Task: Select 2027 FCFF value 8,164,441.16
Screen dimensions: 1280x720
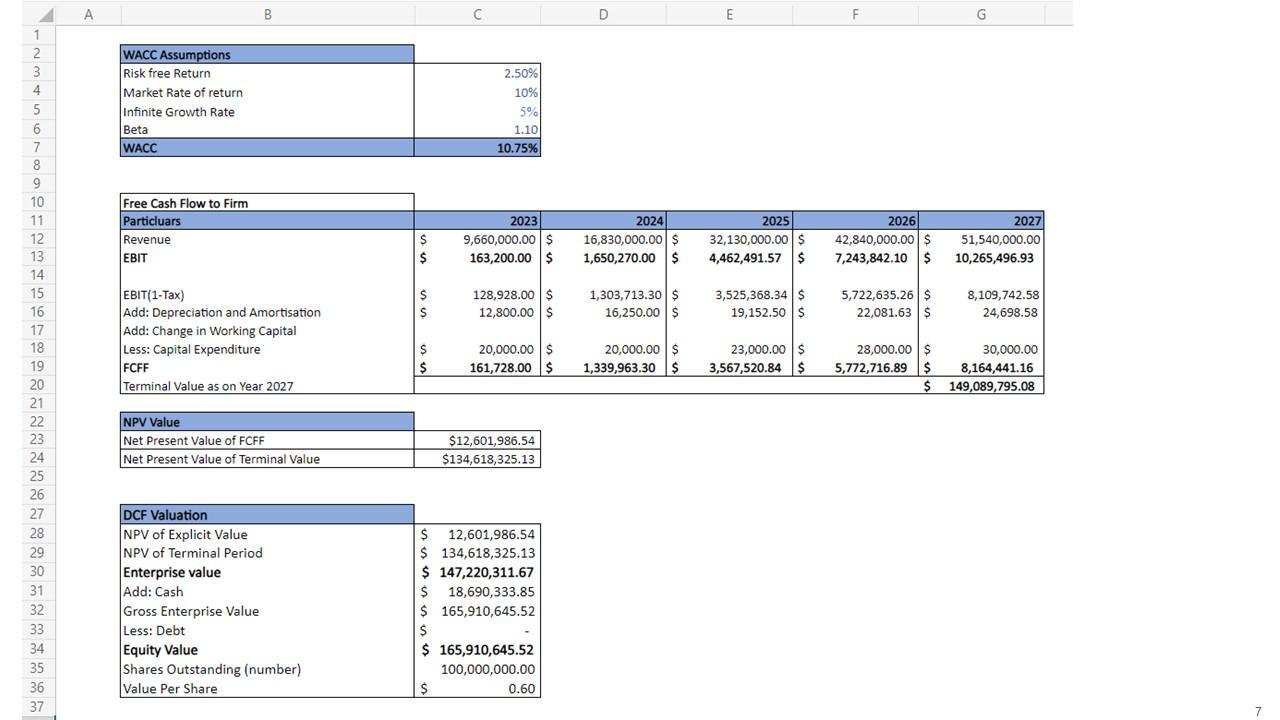Action: (x=981, y=368)
